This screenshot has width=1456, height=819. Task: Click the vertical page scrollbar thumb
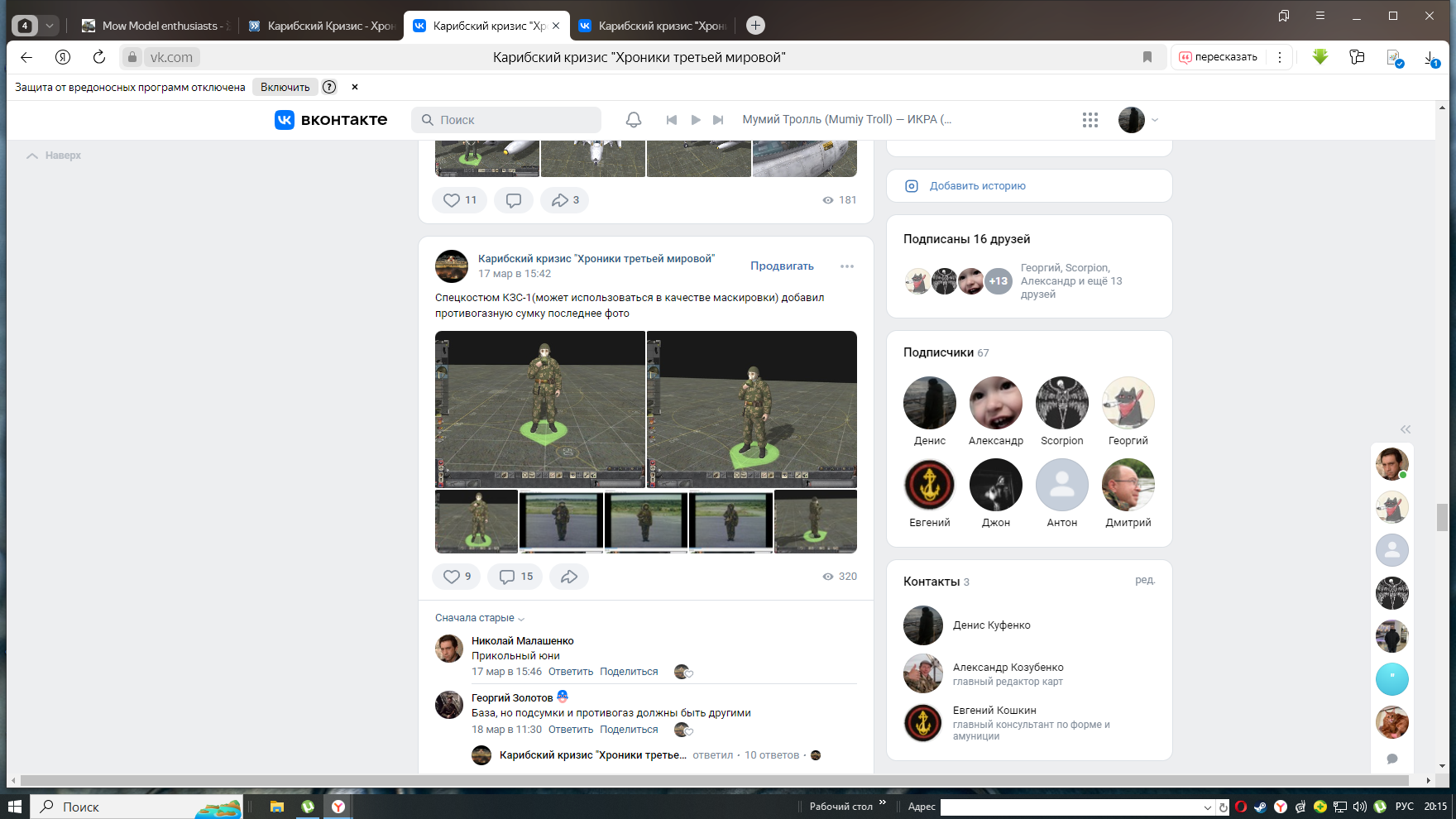(1443, 518)
